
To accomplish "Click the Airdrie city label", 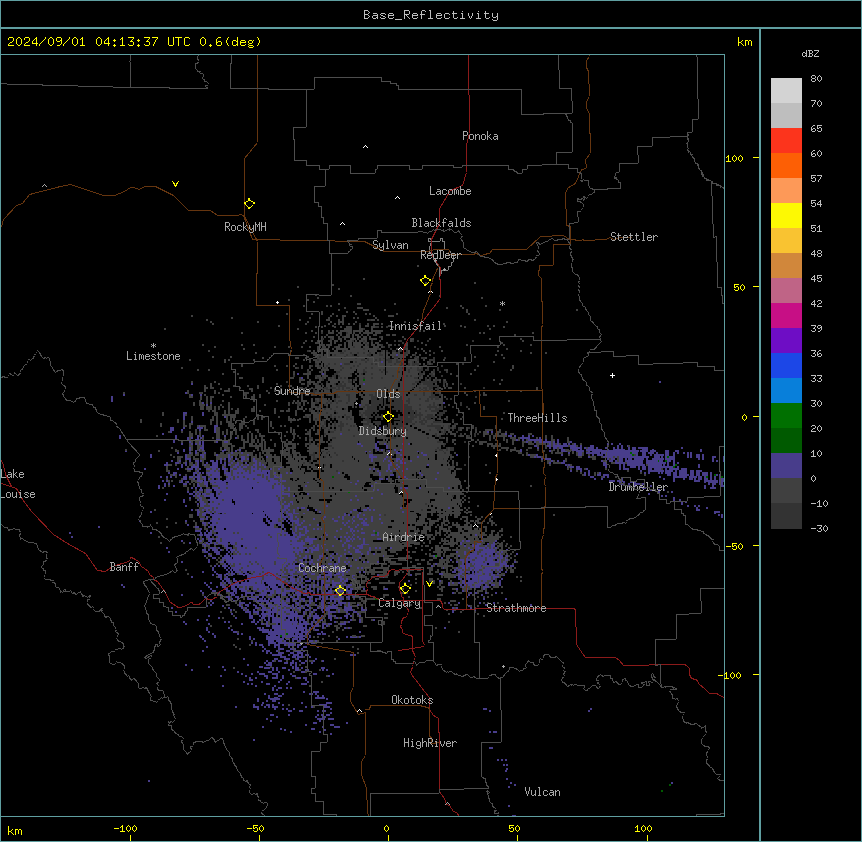I will 404,537.
